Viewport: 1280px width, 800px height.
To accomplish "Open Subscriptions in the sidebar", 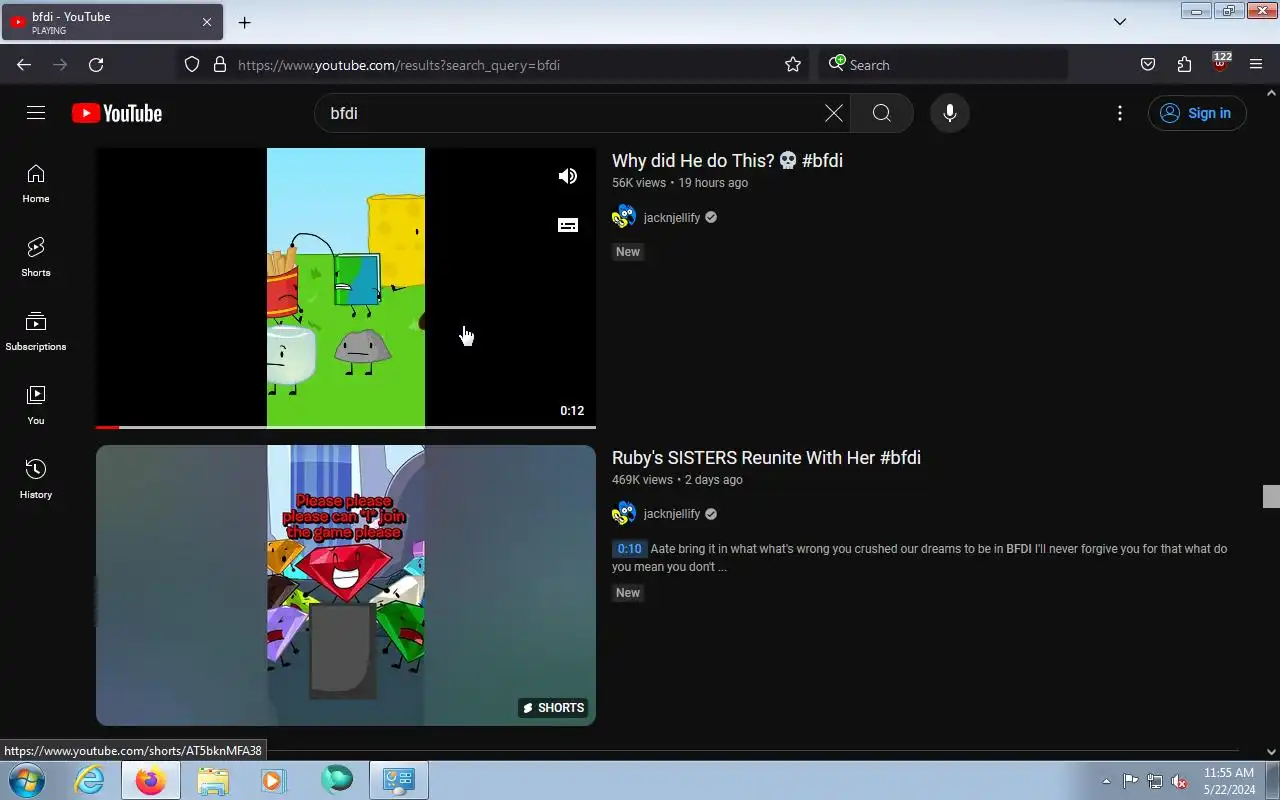I will tap(36, 332).
